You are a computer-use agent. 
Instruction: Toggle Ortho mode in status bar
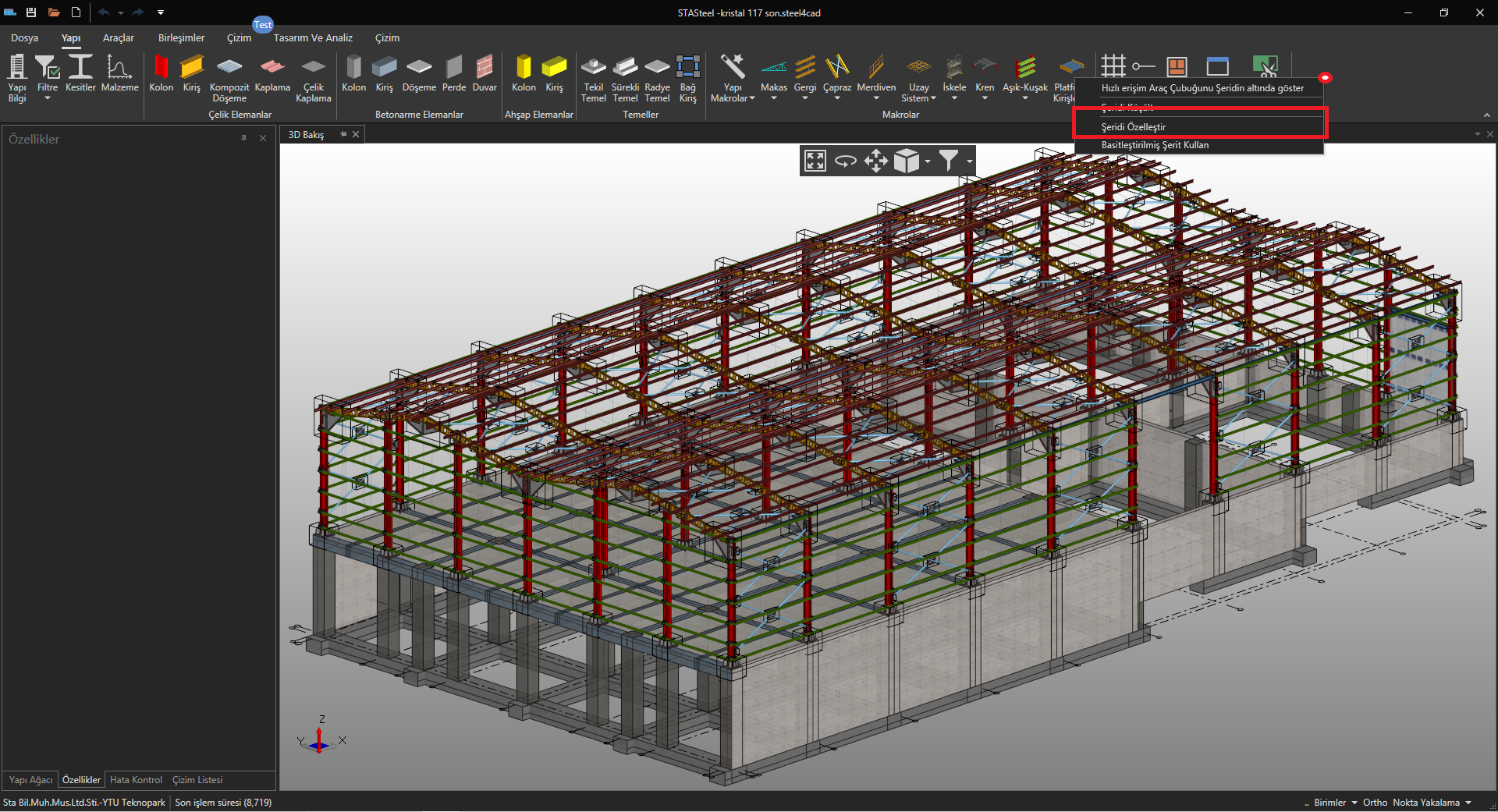tap(1375, 803)
